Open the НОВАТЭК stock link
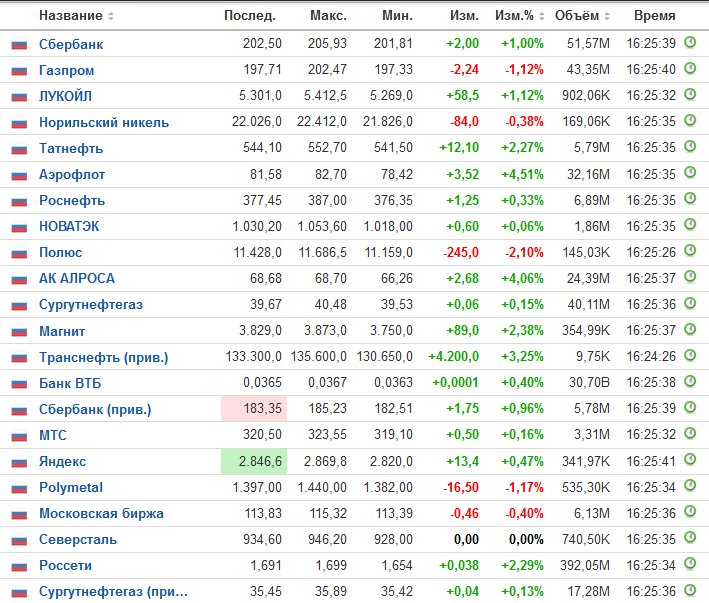The height and width of the screenshot is (603, 709). tap(69, 226)
